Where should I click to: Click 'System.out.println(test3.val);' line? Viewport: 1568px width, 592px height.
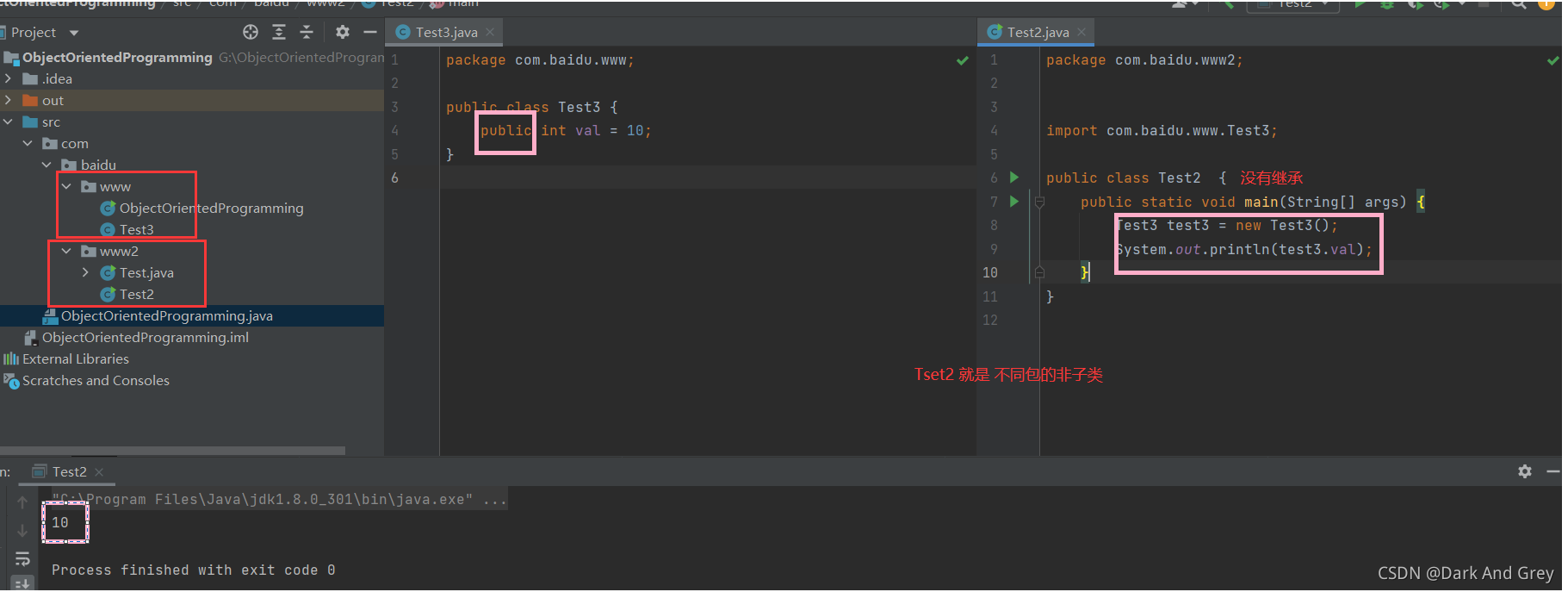point(1244,250)
